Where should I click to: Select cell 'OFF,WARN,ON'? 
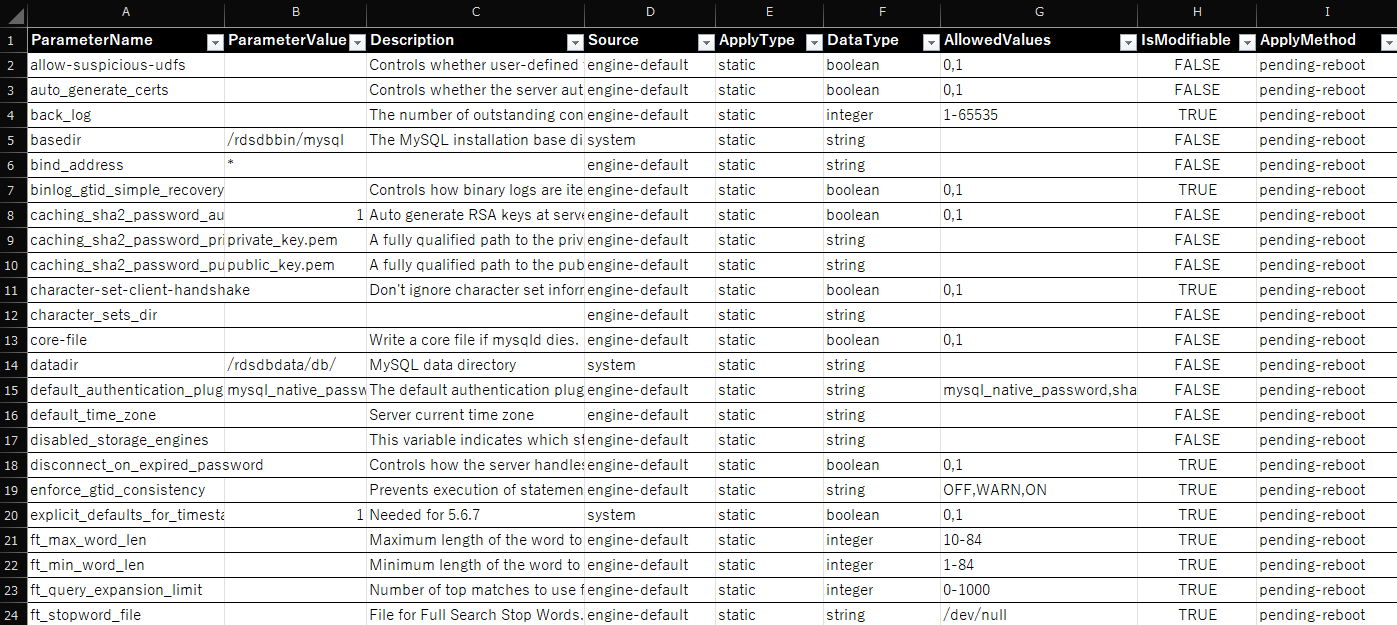(1039, 490)
